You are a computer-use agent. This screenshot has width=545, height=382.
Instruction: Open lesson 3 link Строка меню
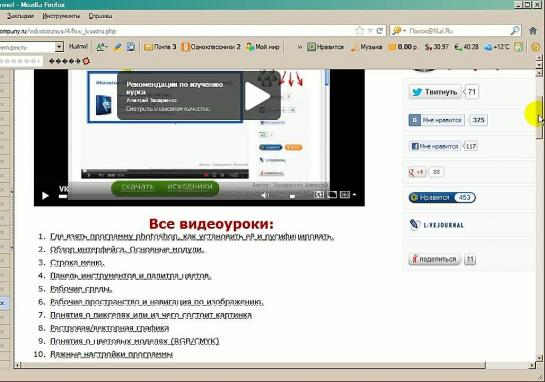click(x=77, y=263)
